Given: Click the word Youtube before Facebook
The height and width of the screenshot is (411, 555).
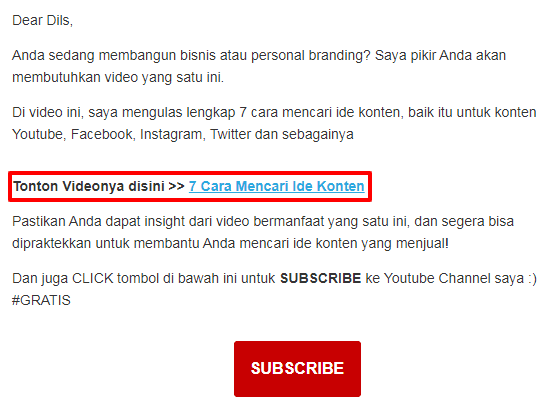Looking at the screenshot, I should (39, 135).
